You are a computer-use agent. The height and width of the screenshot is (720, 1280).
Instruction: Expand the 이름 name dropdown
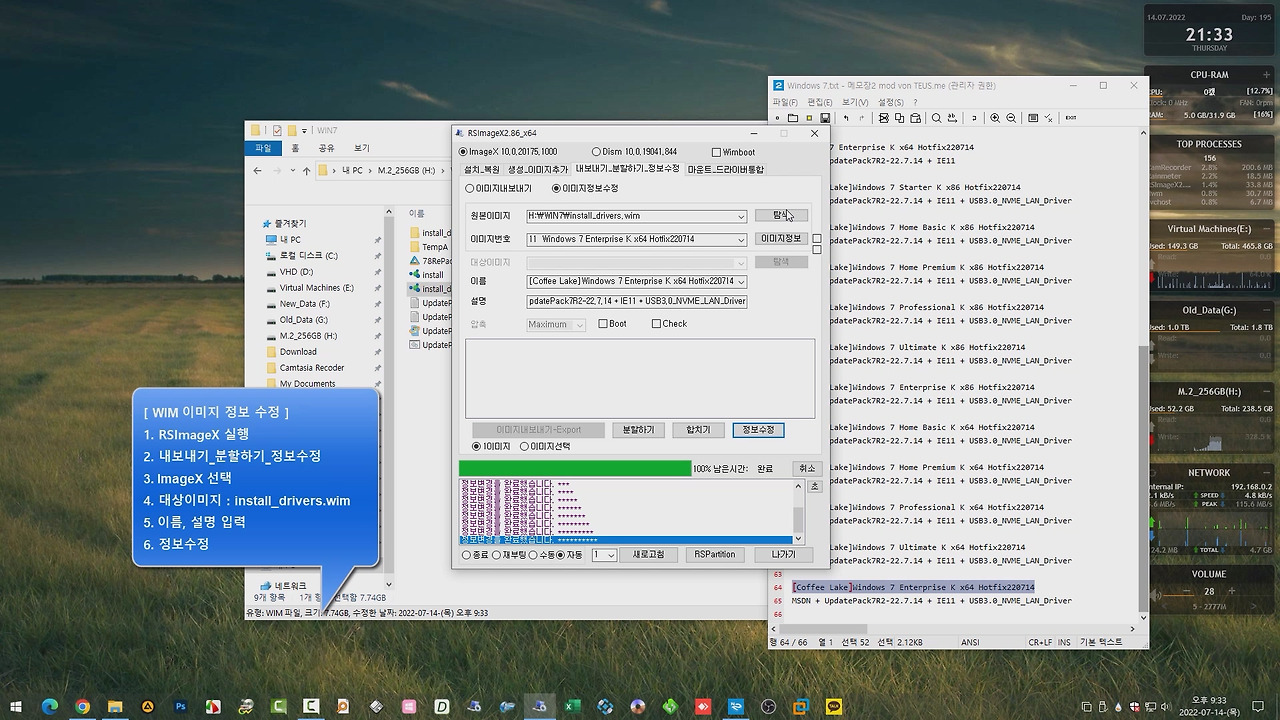click(x=741, y=281)
